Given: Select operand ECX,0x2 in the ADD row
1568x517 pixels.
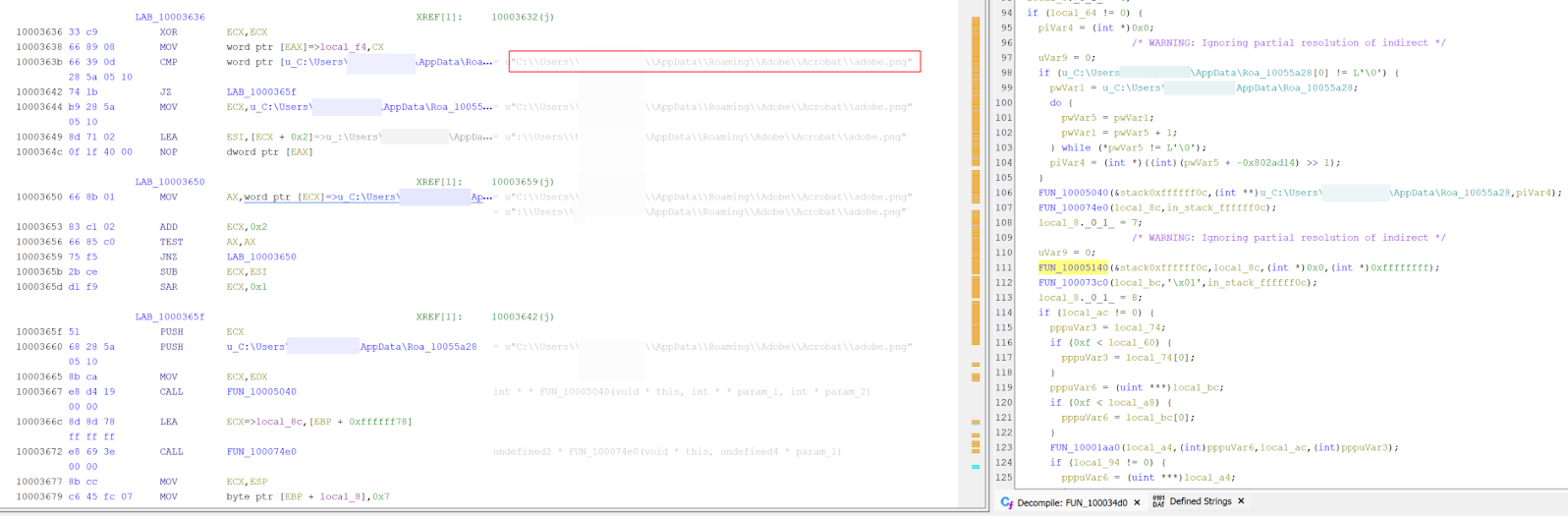Looking at the screenshot, I should [x=246, y=227].
